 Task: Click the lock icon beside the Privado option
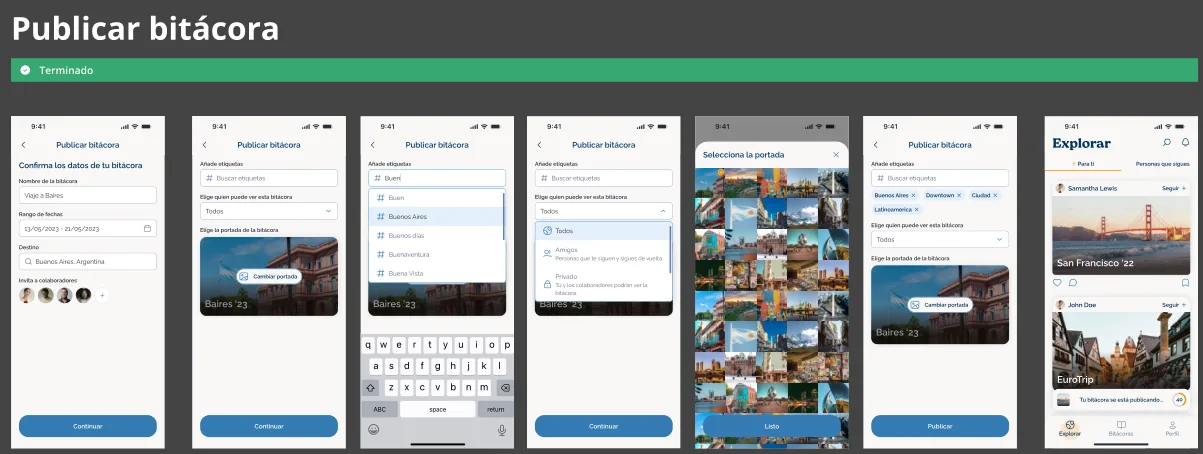point(547,284)
